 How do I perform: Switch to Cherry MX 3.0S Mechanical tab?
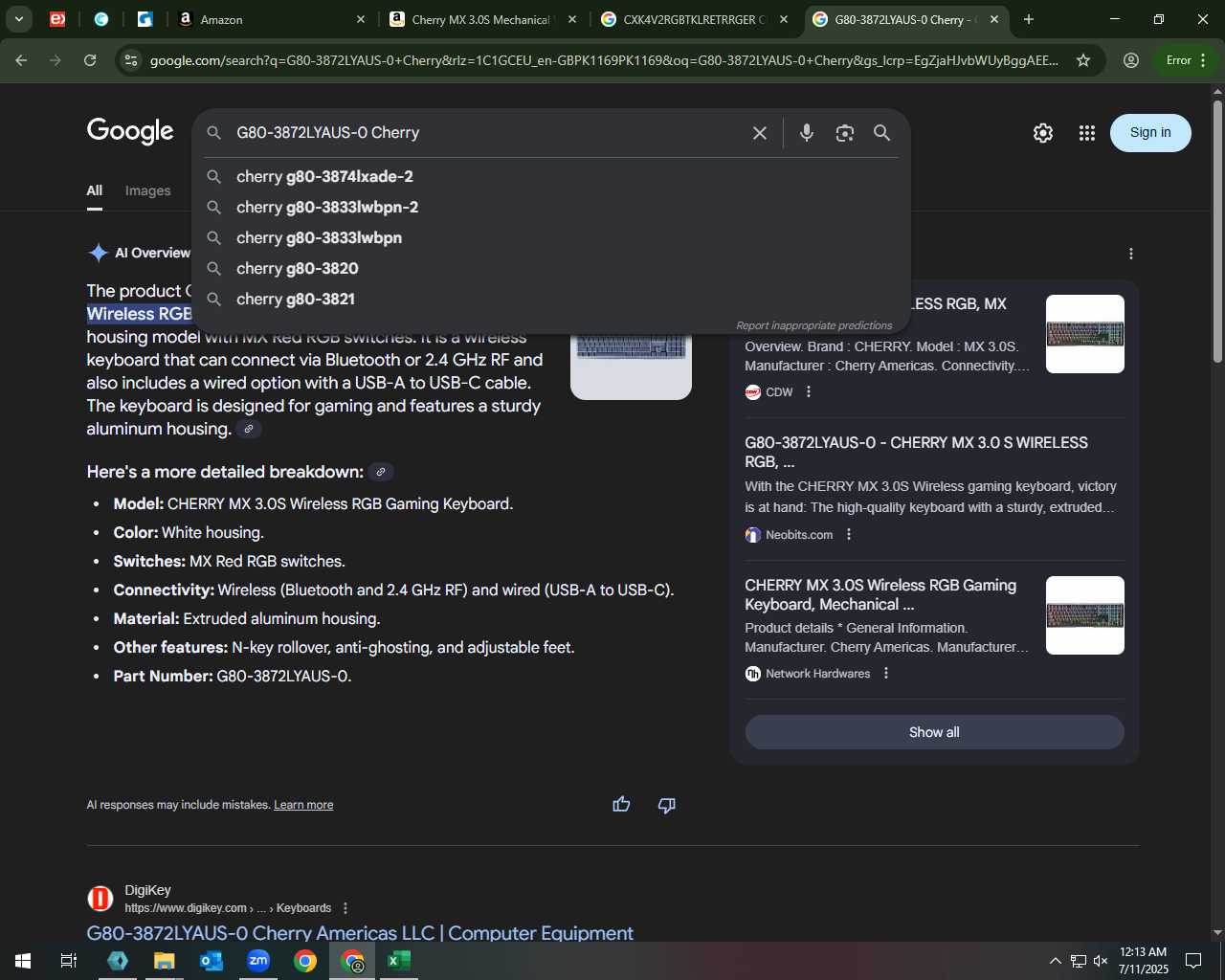(x=483, y=19)
